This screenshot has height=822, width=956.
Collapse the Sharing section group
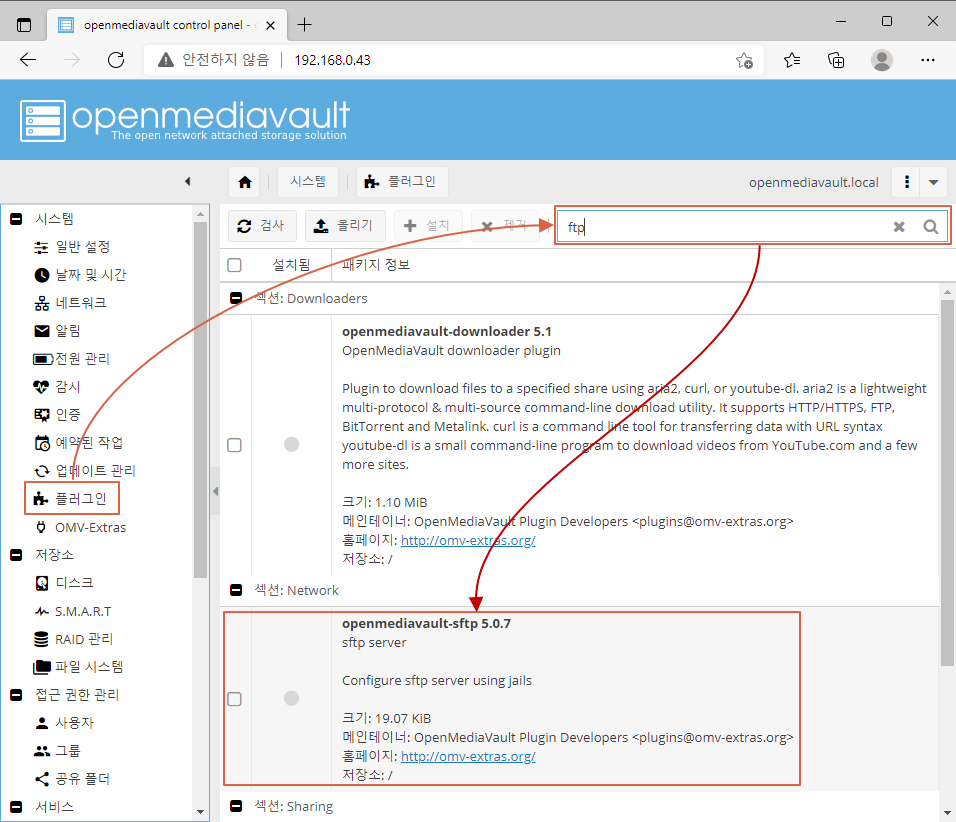point(236,806)
